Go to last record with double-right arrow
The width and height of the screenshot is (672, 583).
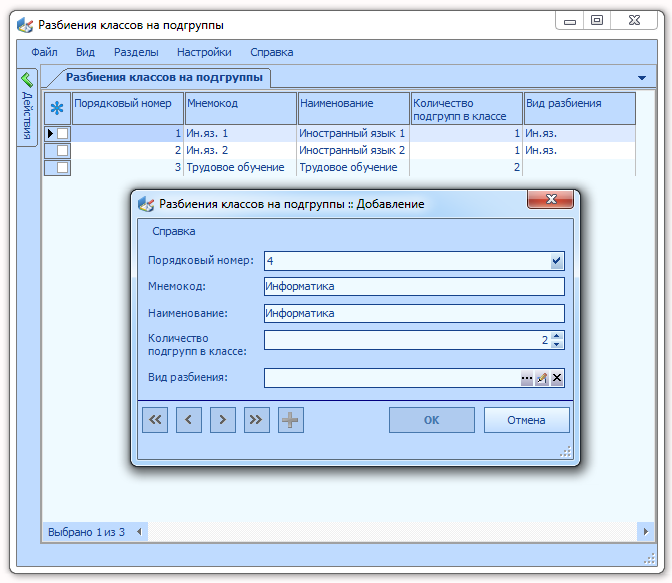tap(257, 420)
